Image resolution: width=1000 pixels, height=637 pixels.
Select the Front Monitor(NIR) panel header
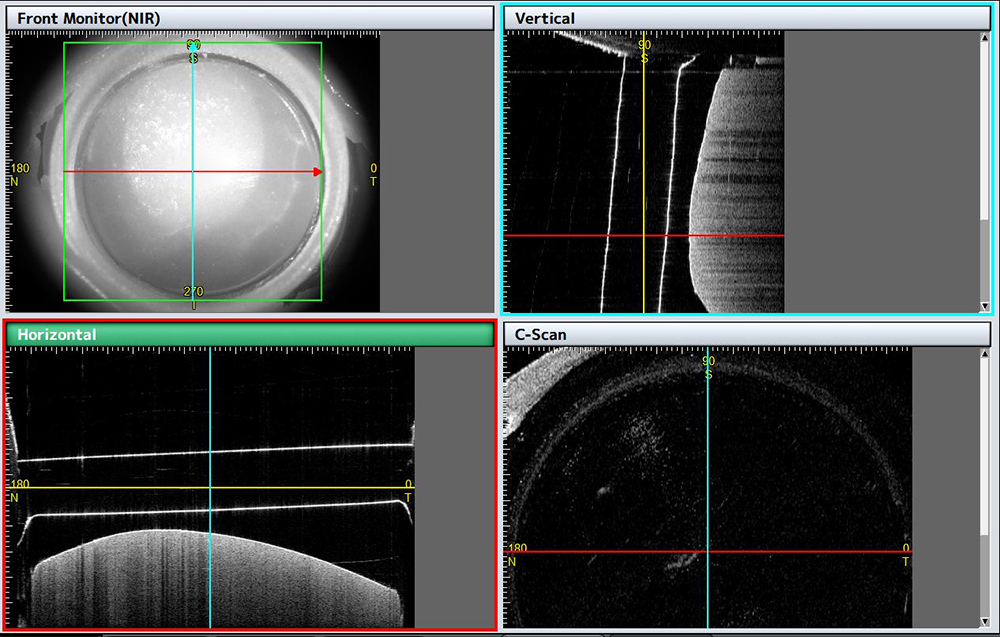pos(249,18)
